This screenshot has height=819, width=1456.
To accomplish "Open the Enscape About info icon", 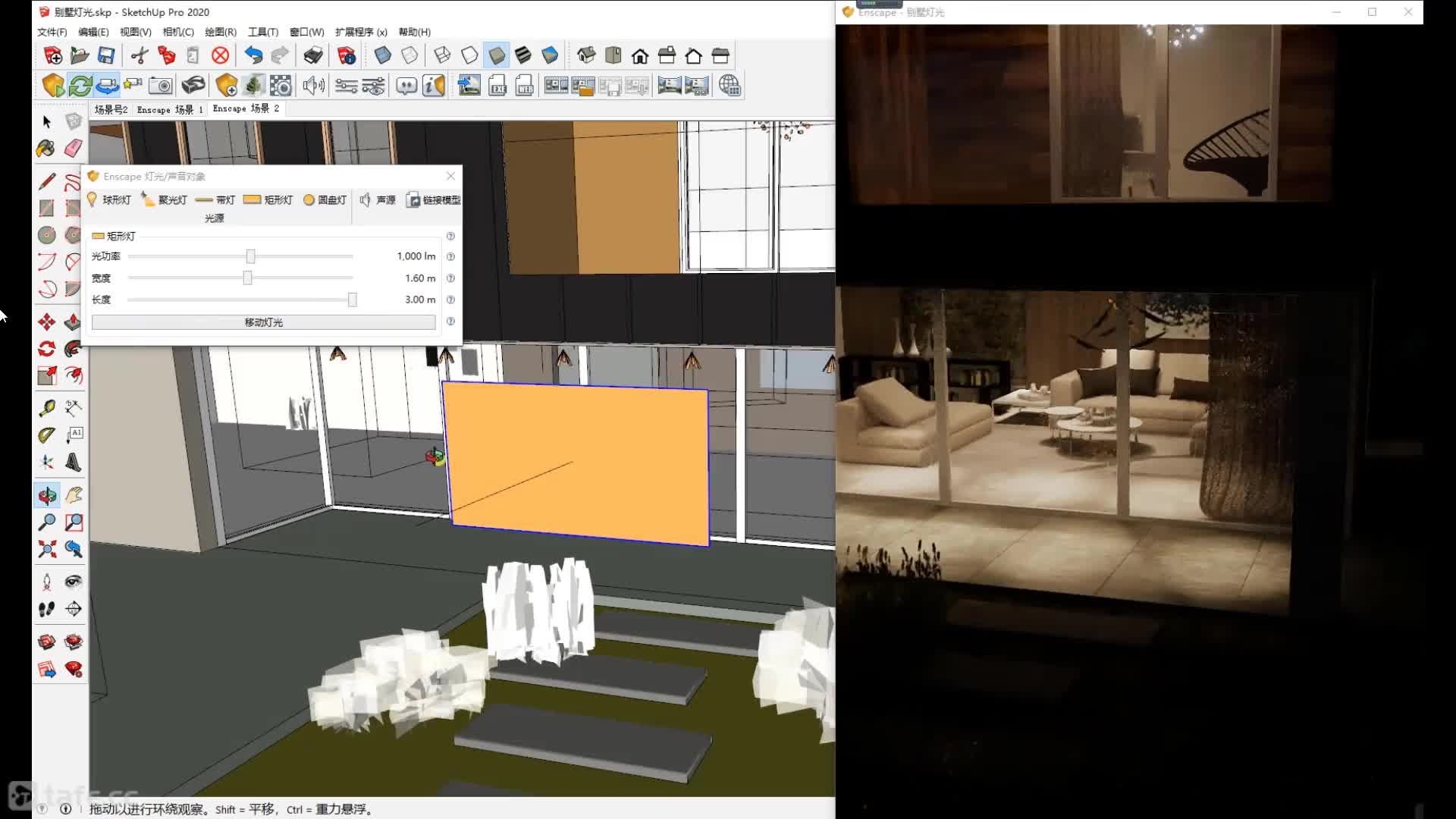I will [433, 86].
